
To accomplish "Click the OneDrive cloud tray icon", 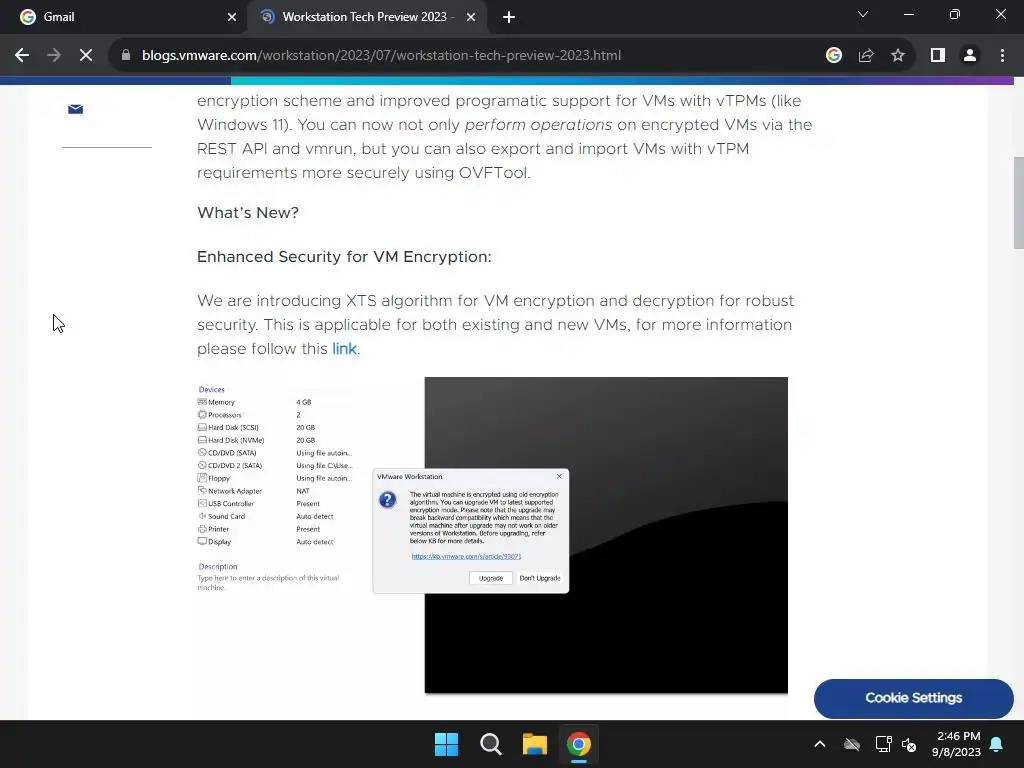I will [x=852, y=744].
